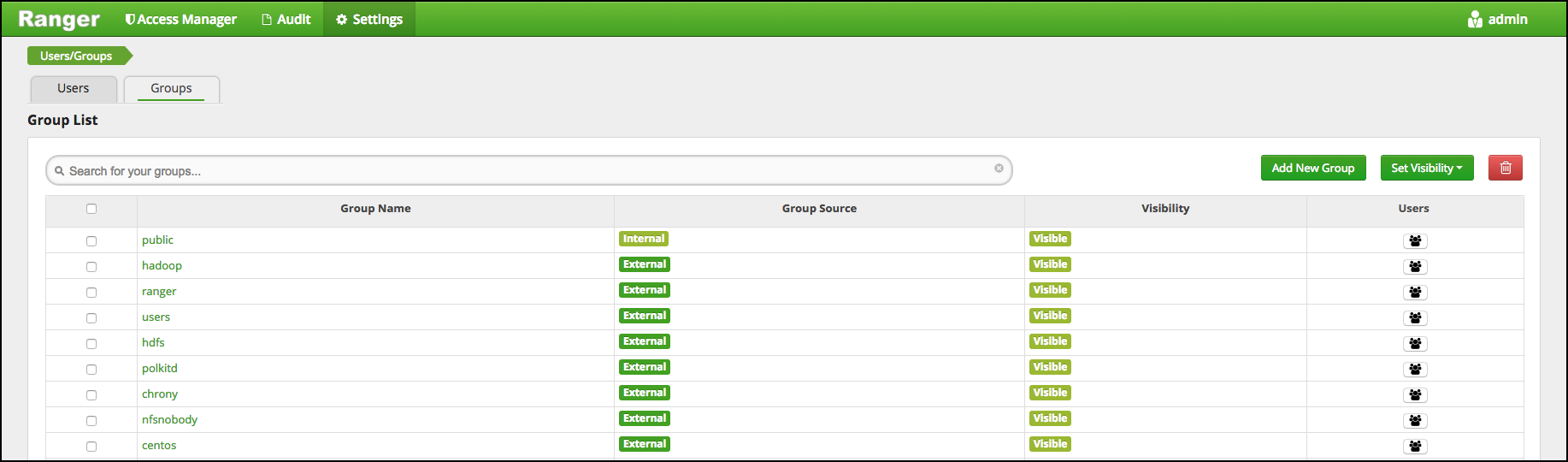The width and height of the screenshot is (1568, 462).
Task: Click Add New Group button
Action: tap(1313, 168)
